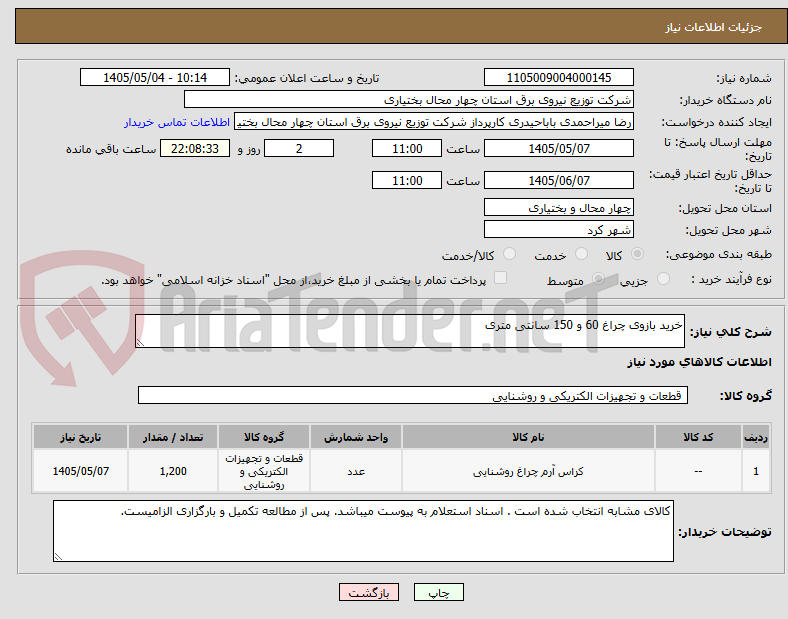Viewport: 788px width, 619px height.
Task: Click the need number field 1105009004000145
Action: point(558,78)
